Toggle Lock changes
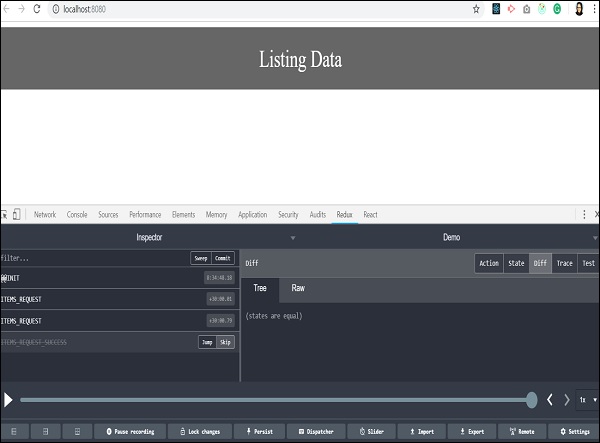600x443 pixels. coord(200,432)
